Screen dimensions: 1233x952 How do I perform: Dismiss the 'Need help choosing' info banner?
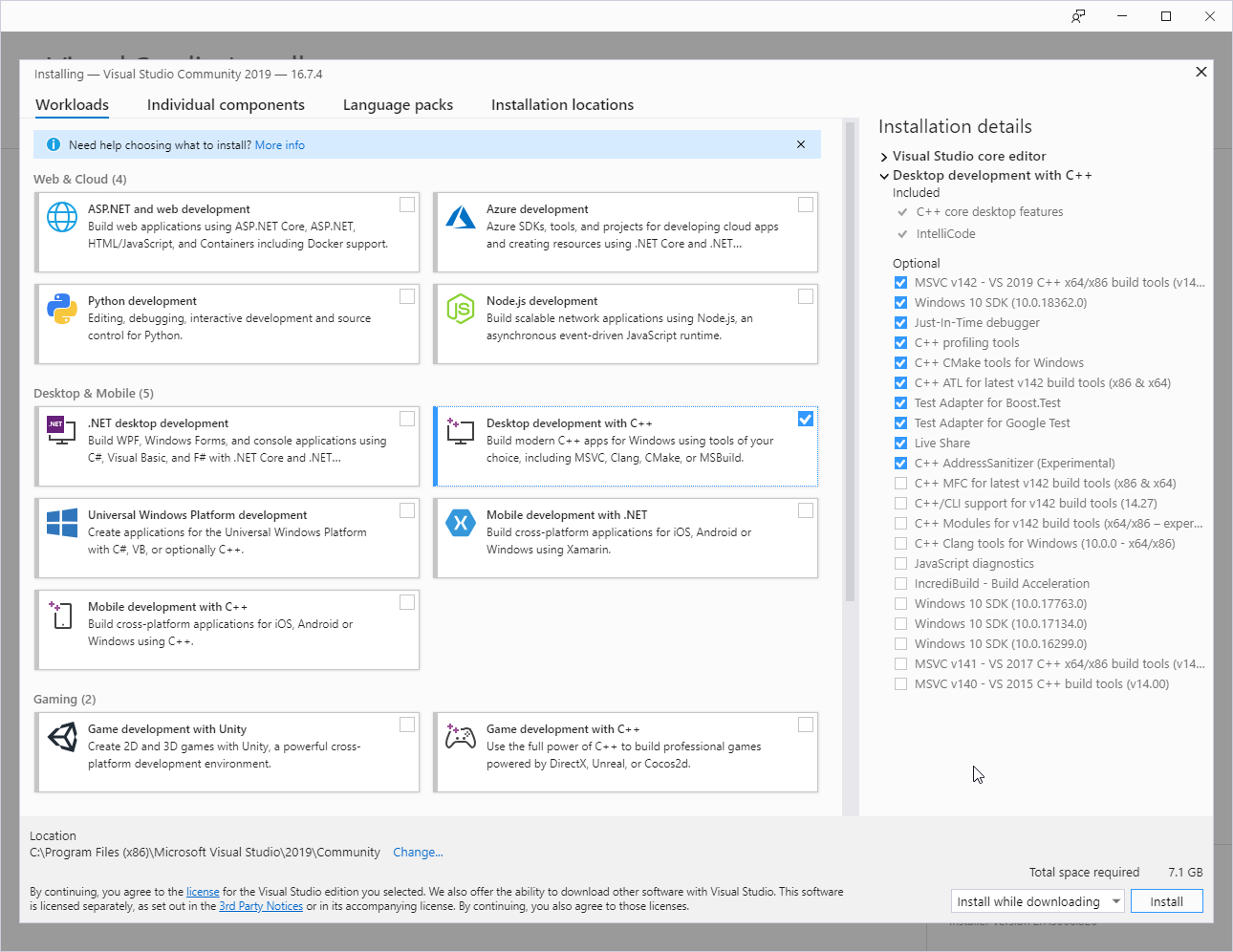tap(801, 144)
